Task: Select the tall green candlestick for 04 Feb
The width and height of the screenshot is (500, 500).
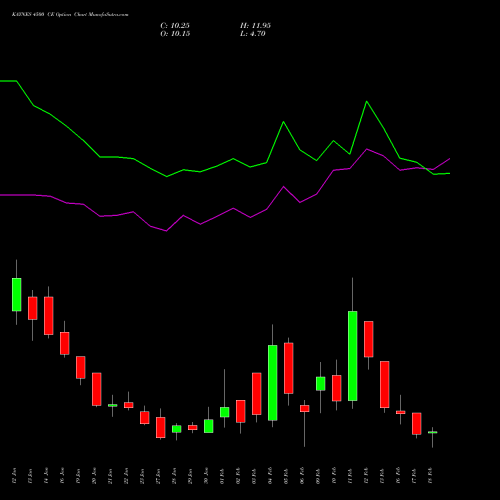Action: tap(273, 383)
